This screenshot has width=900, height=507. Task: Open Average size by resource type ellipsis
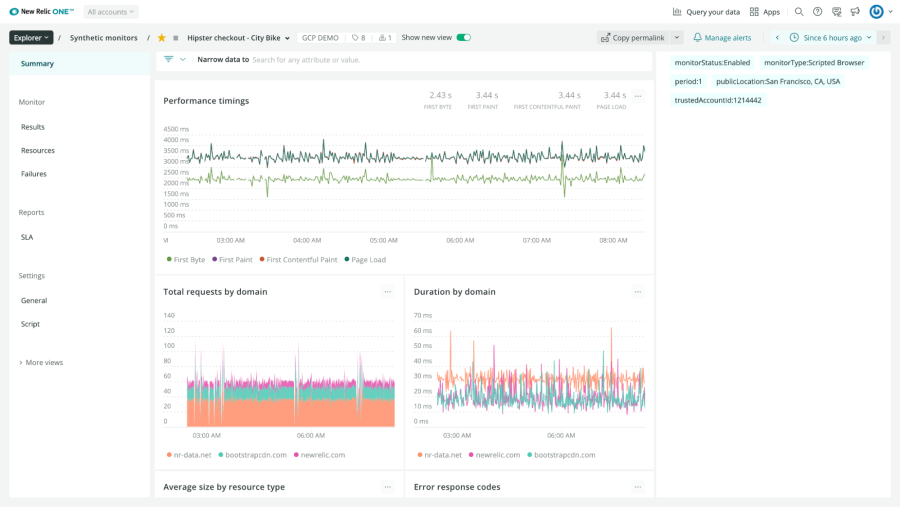click(387, 487)
